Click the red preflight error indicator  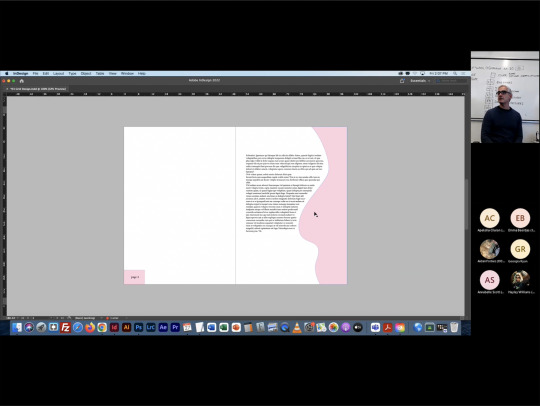pyautogui.click(x=107, y=318)
